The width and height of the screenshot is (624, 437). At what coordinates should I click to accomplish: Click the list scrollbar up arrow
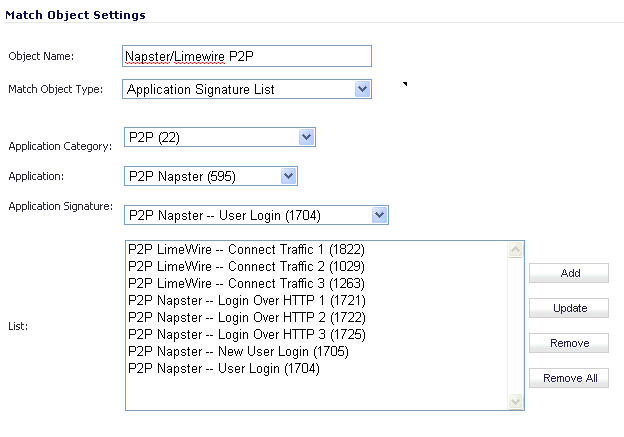pyautogui.click(x=516, y=249)
